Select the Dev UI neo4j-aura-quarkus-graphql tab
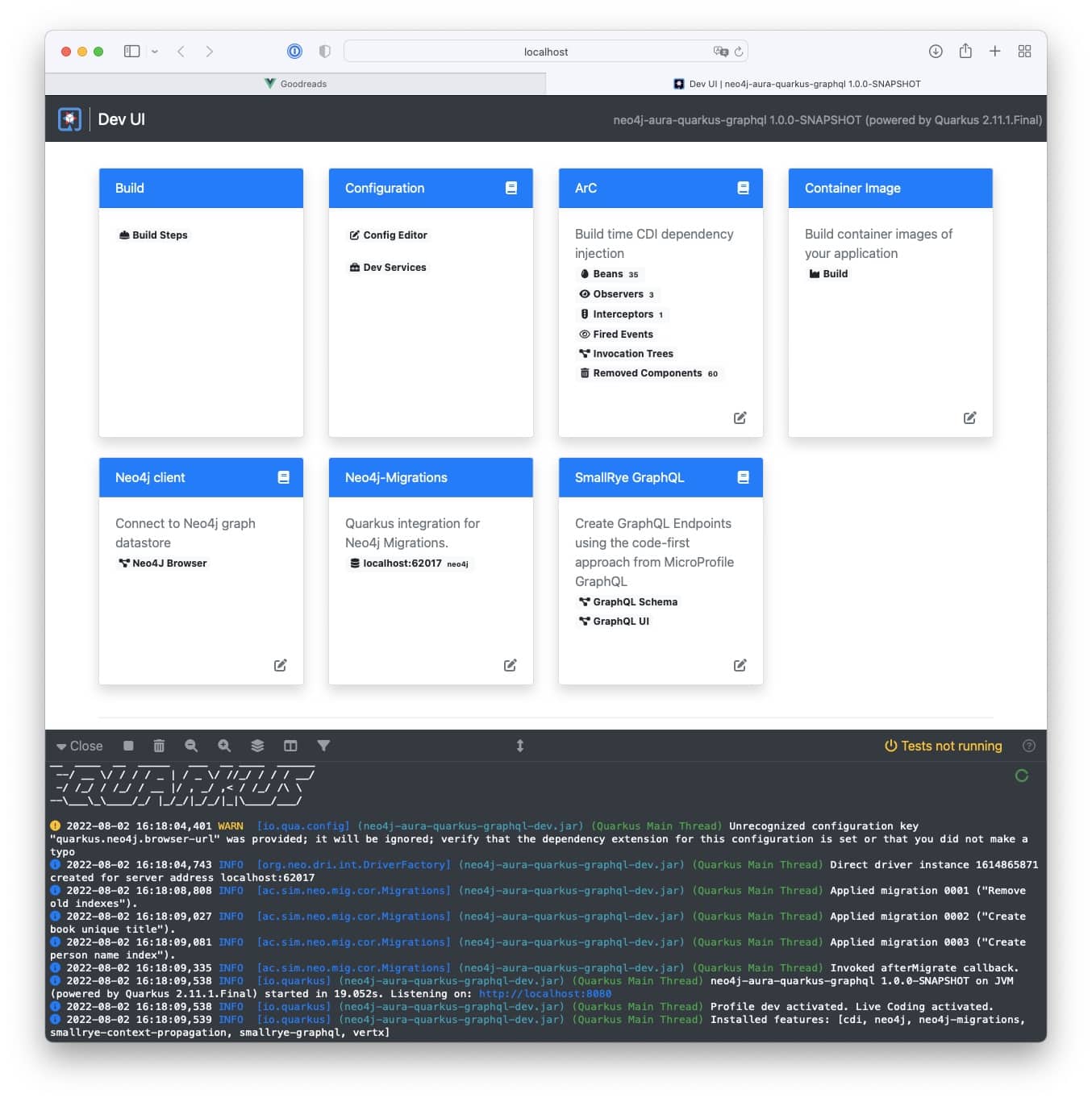 pyautogui.click(x=796, y=84)
